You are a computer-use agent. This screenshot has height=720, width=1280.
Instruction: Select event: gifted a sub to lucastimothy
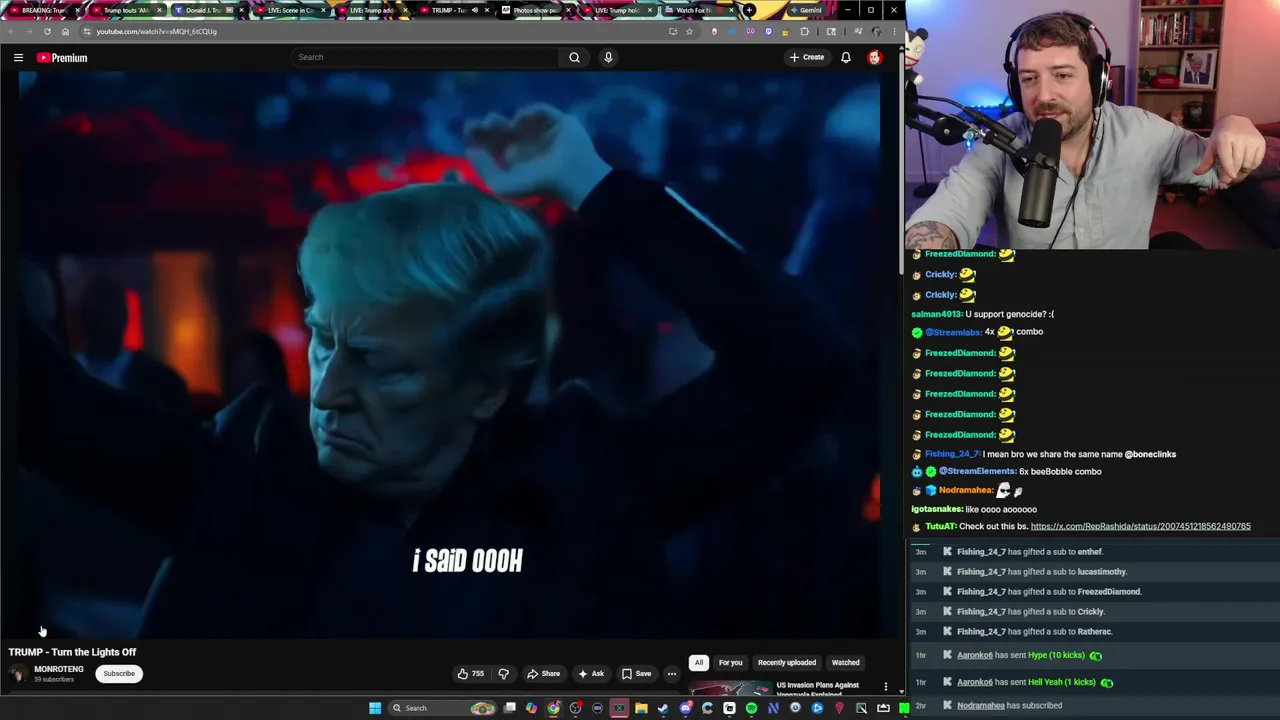tap(1093, 572)
